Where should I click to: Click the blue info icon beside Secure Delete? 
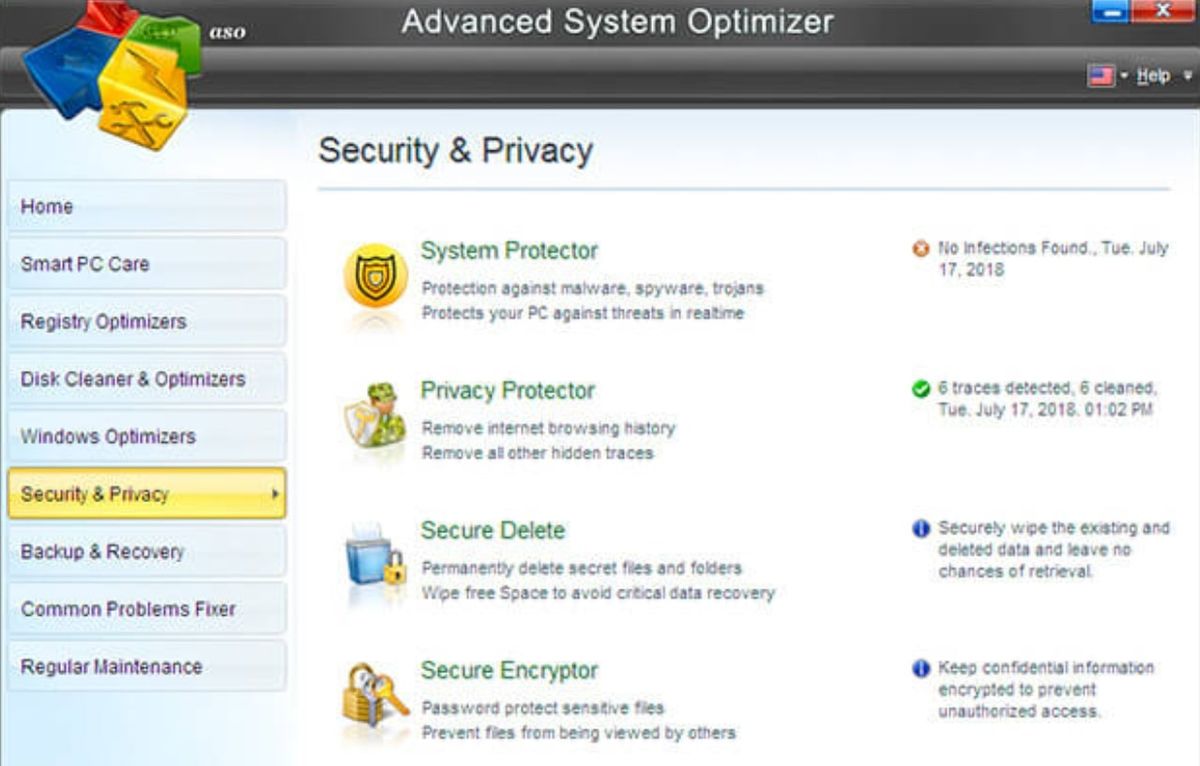921,528
